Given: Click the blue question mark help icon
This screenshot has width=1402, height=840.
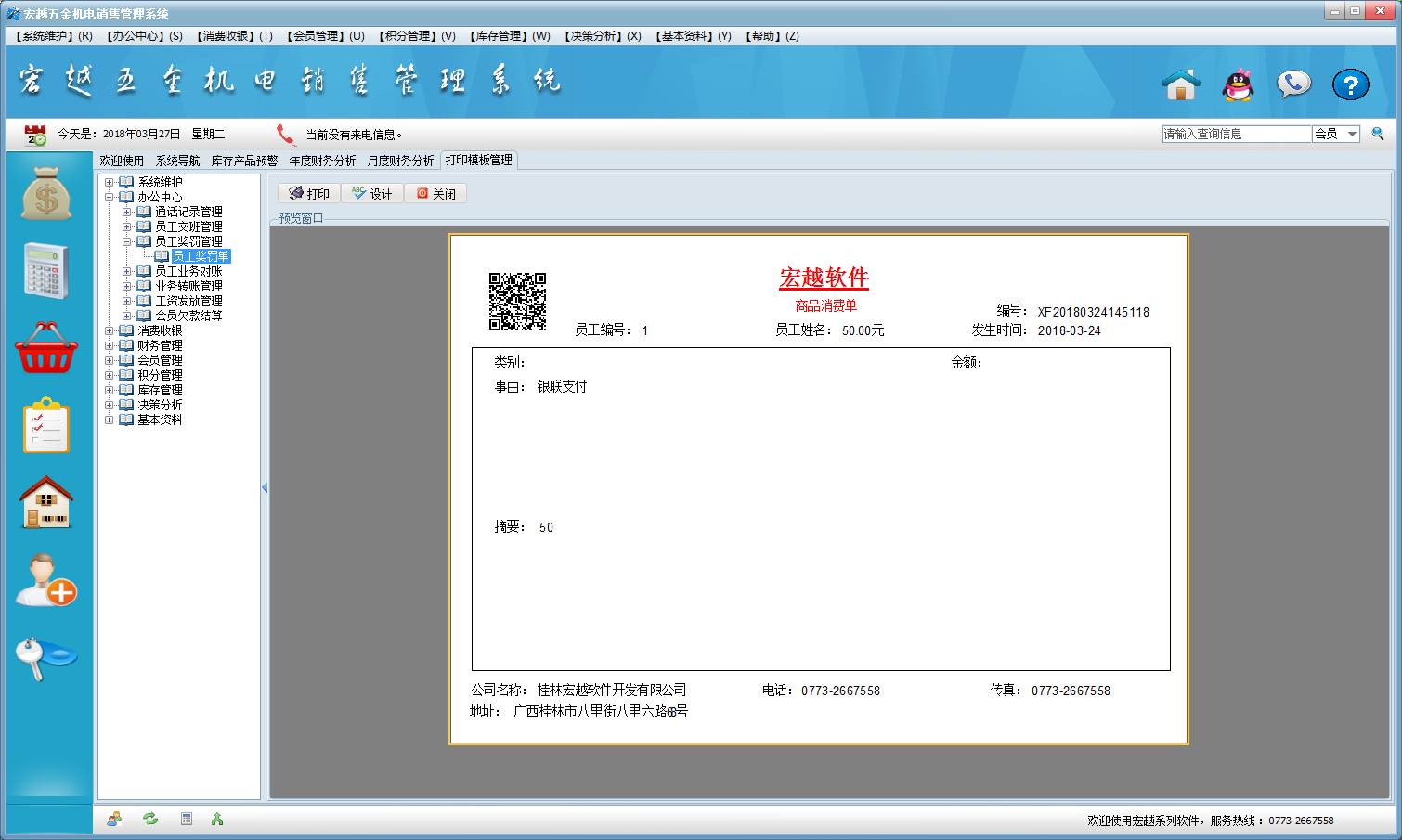Looking at the screenshot, I should (1350, 84).
